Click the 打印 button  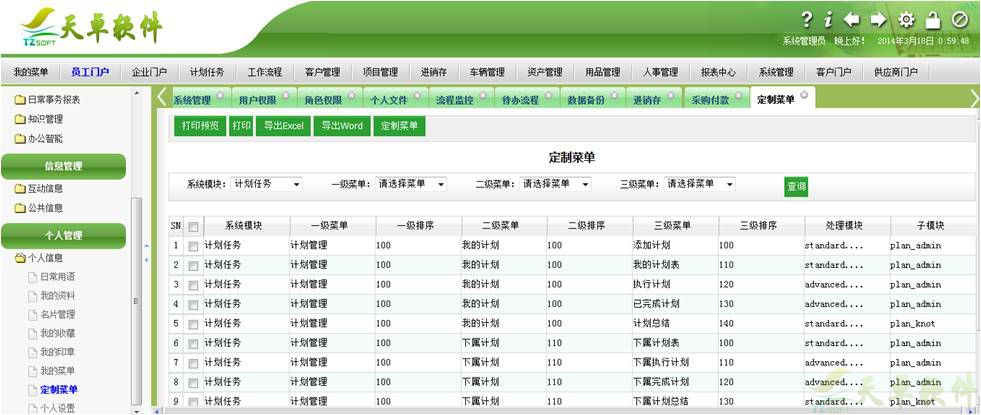241,126
